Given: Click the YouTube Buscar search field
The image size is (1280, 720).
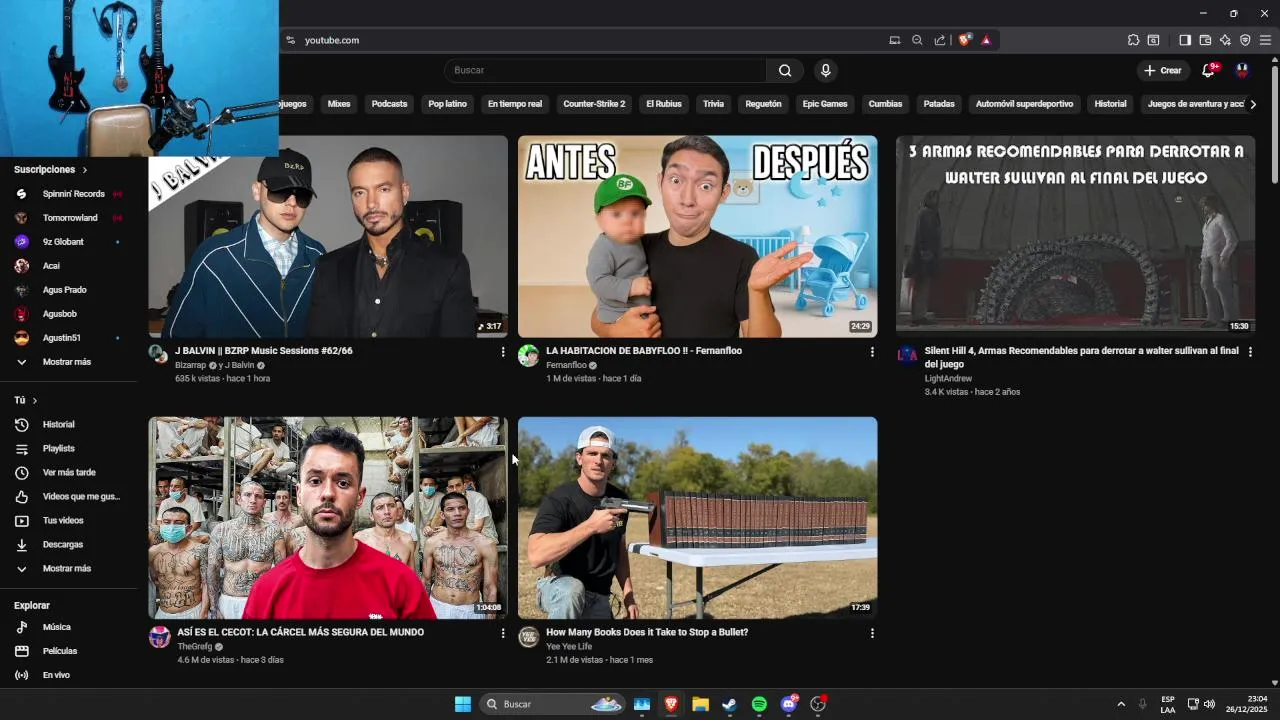Looking at the screenshot, I should point(605,70).
